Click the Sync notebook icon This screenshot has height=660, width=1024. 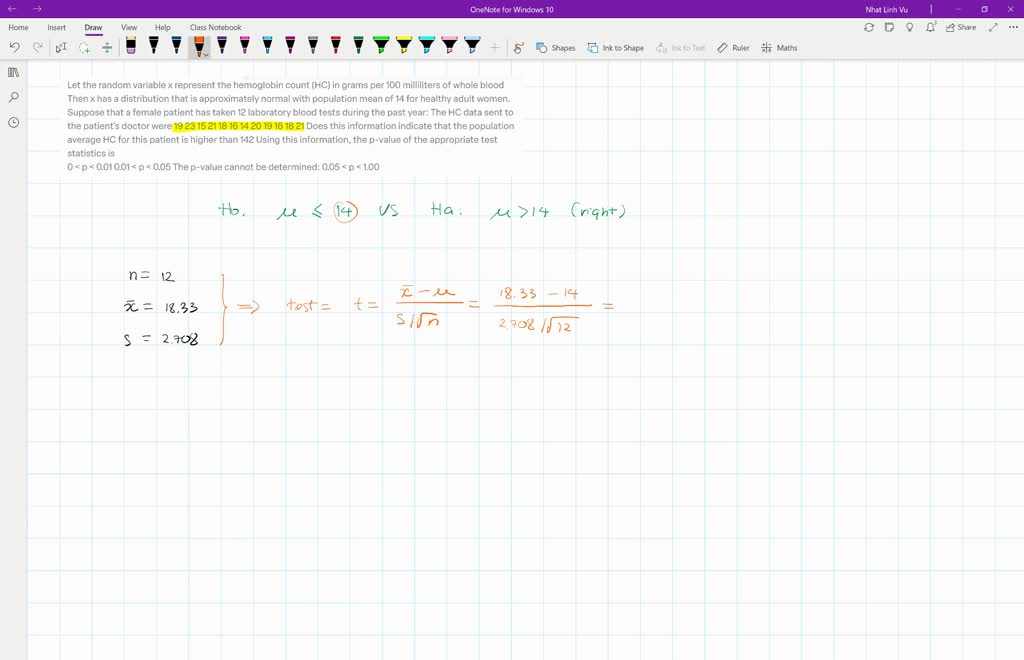[868, 27]
